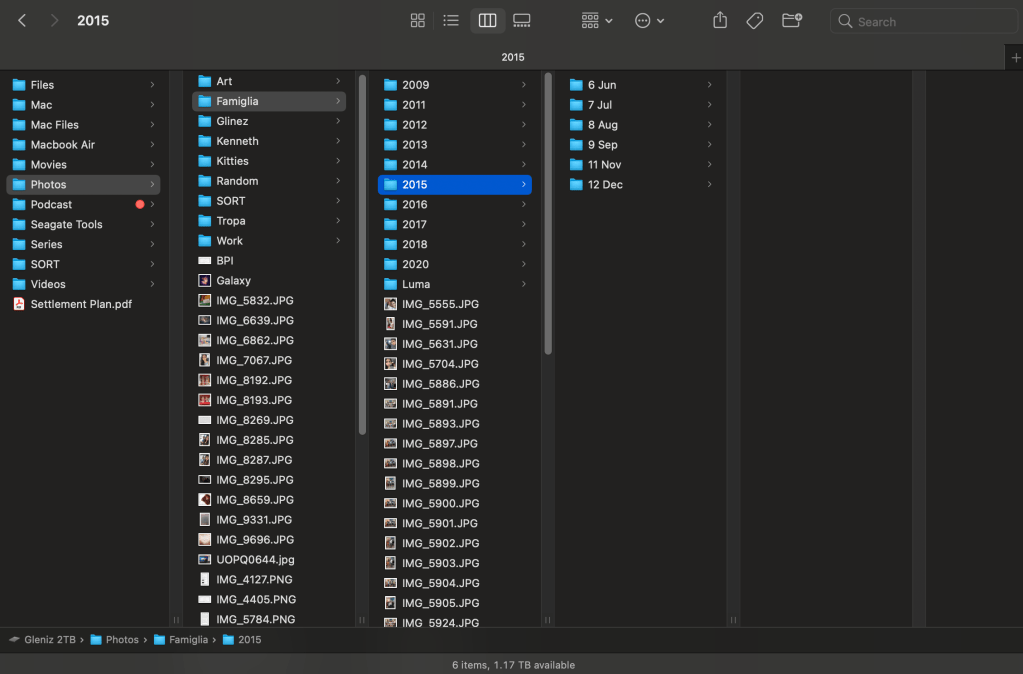
Task: Switch to icon grid view
Action: click(x=418, y=21)
